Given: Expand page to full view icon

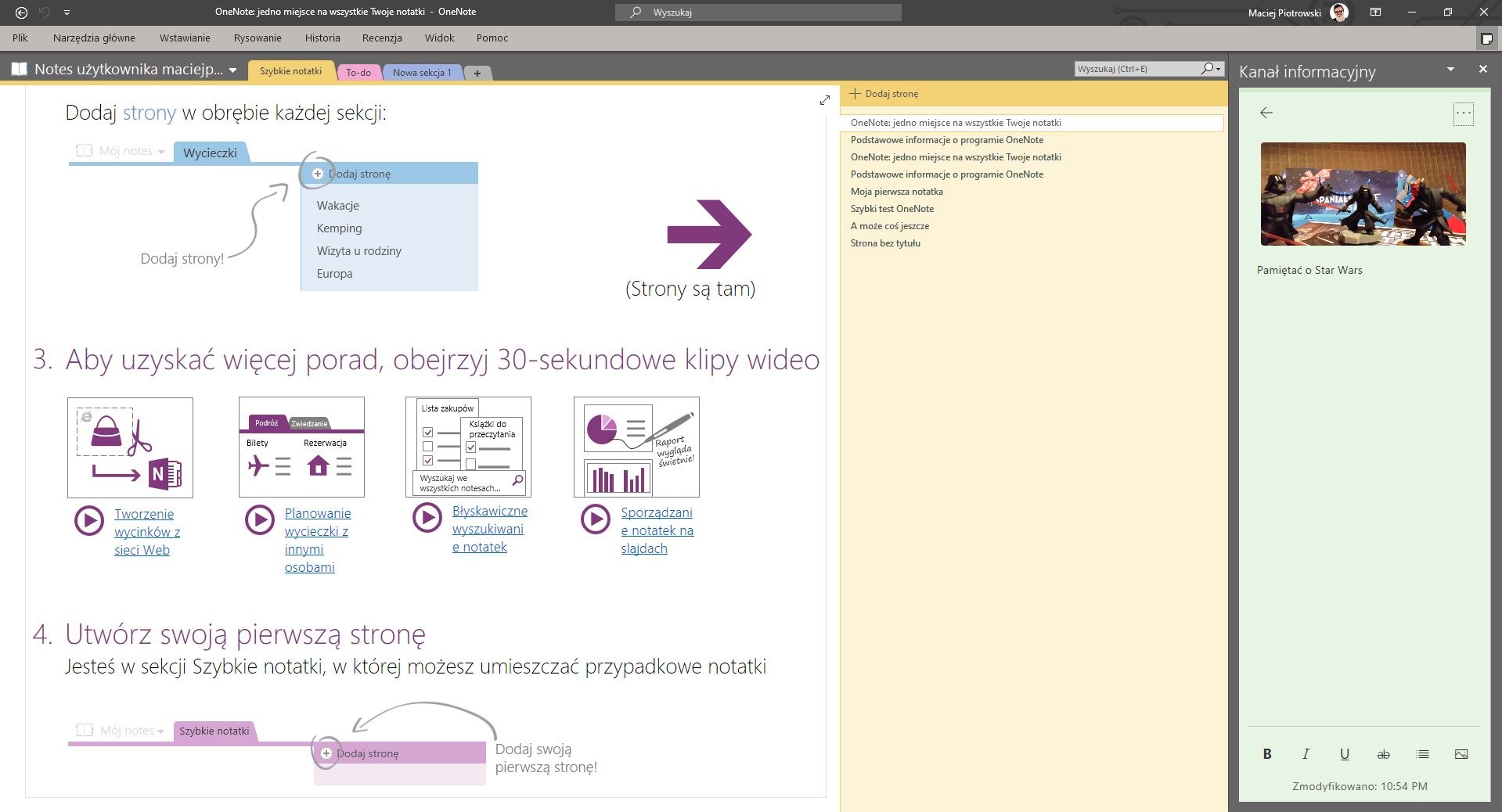Looking at the screenshot, I should pyautogui.click(x=825, y=100).
